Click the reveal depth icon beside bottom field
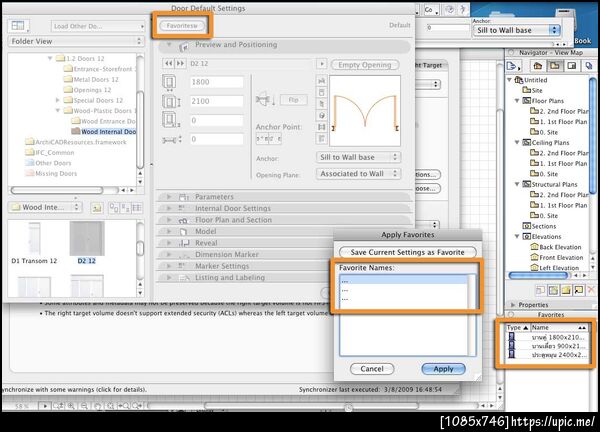Image resolution: width=600 pixels, height=432 pixels. (x=171, y=139)
